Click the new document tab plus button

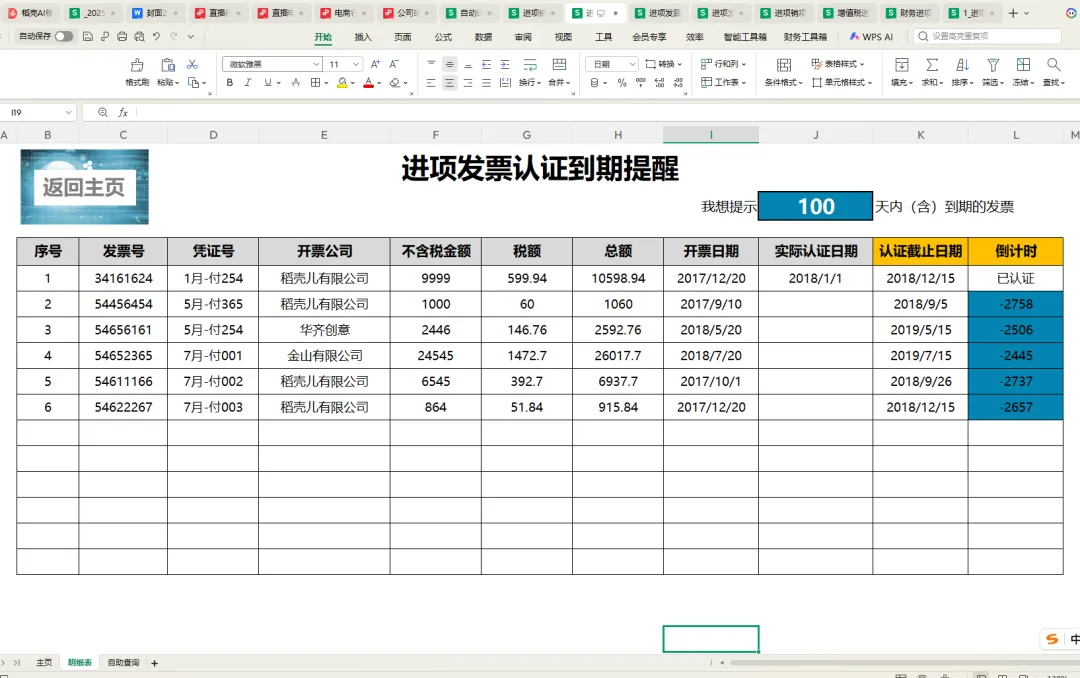coord(1013,13)
